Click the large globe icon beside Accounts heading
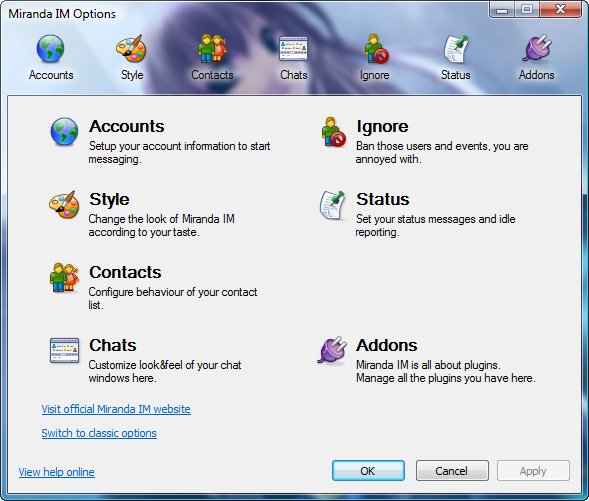Image resolution: width=589 pixels, height=501 pixels. [64, 131]
